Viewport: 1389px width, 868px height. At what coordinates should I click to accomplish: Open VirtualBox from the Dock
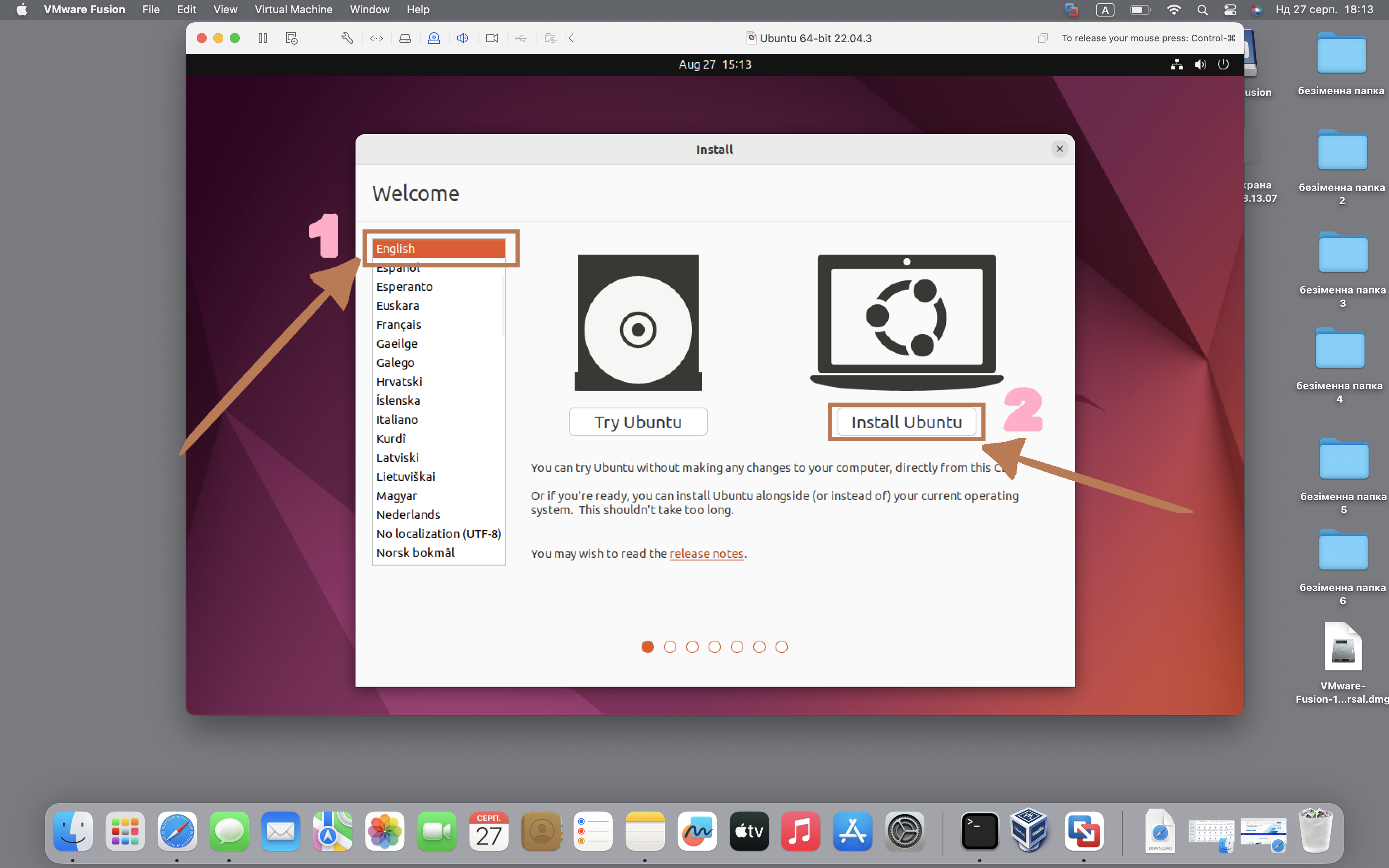(x=1029, y=830)
